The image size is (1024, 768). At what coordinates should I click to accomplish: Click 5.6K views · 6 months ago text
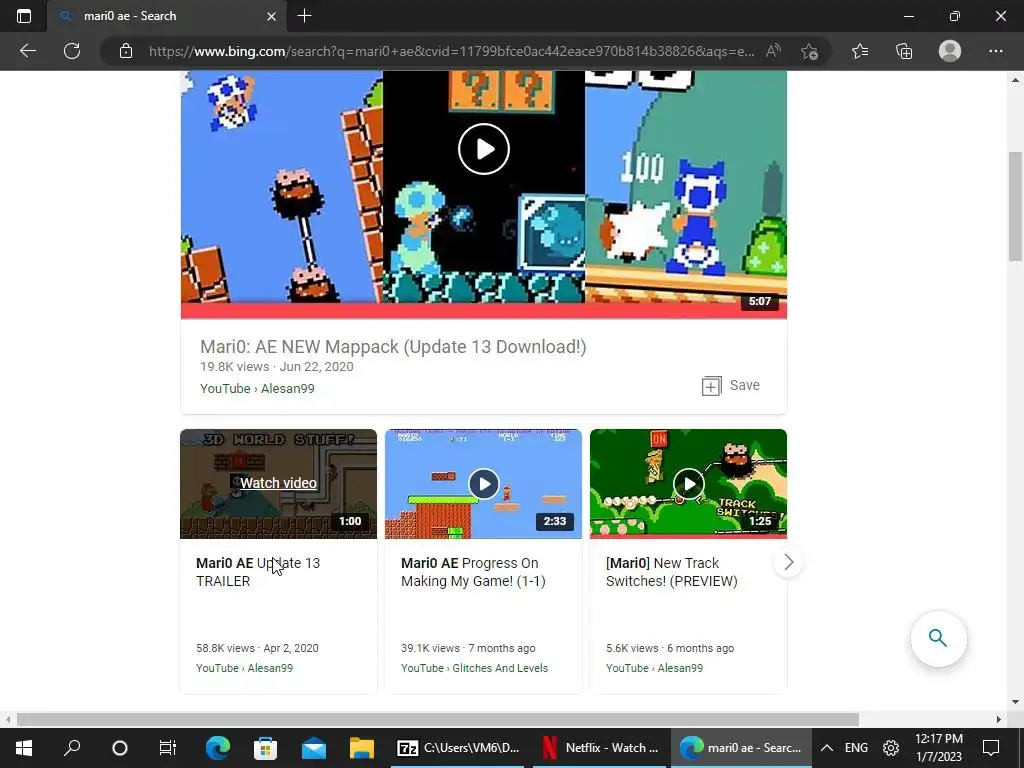pos(670,648)
